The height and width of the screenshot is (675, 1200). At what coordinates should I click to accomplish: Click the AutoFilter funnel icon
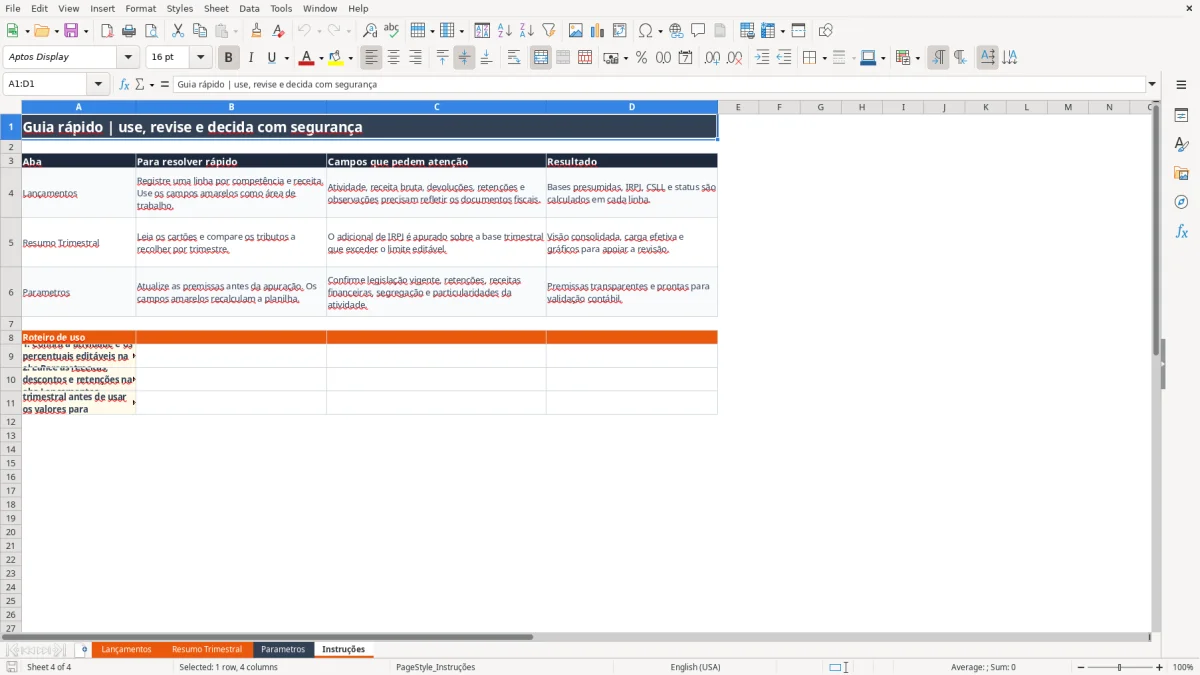point(549,31)
